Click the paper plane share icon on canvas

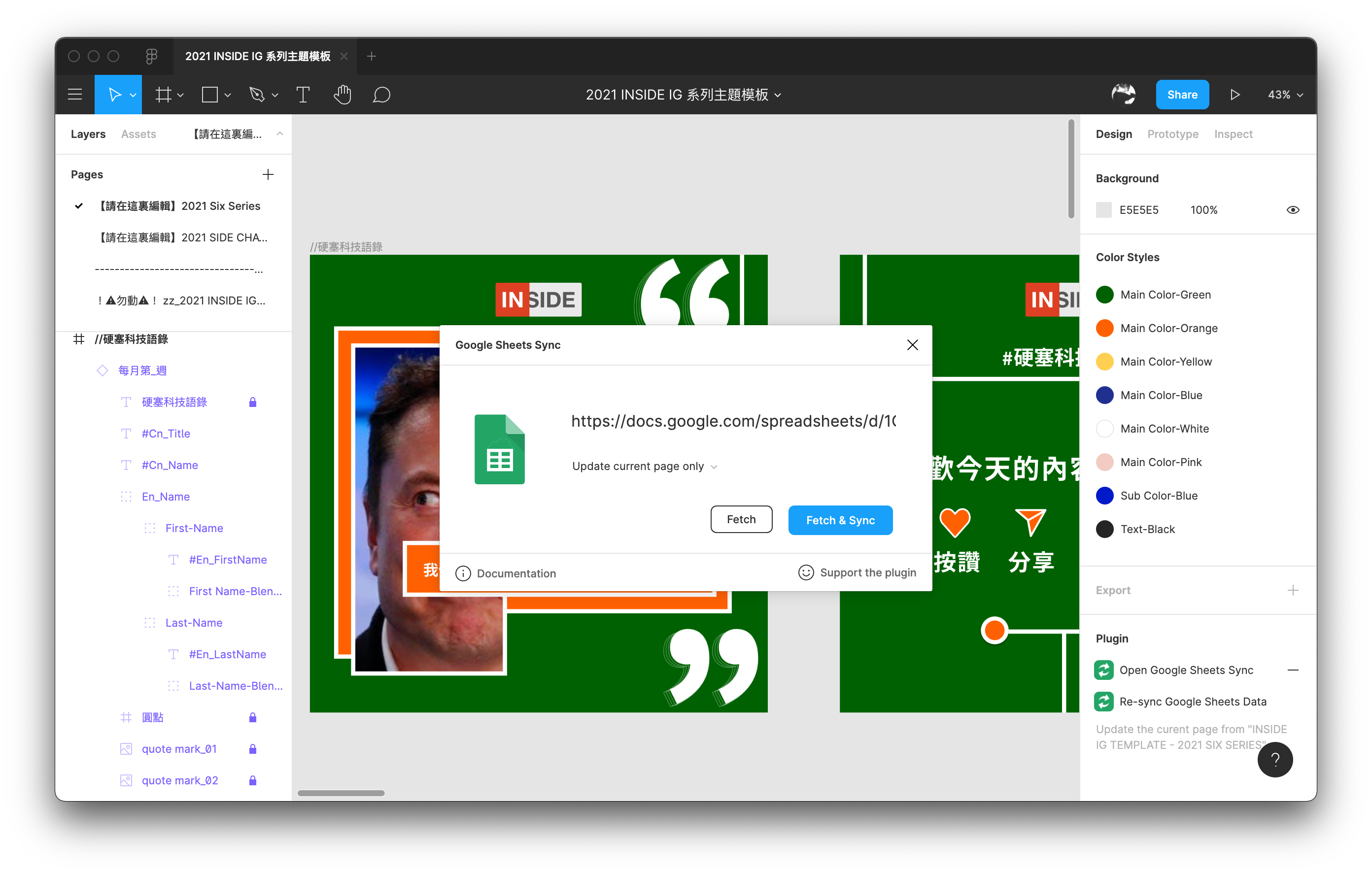[1030, 522]
